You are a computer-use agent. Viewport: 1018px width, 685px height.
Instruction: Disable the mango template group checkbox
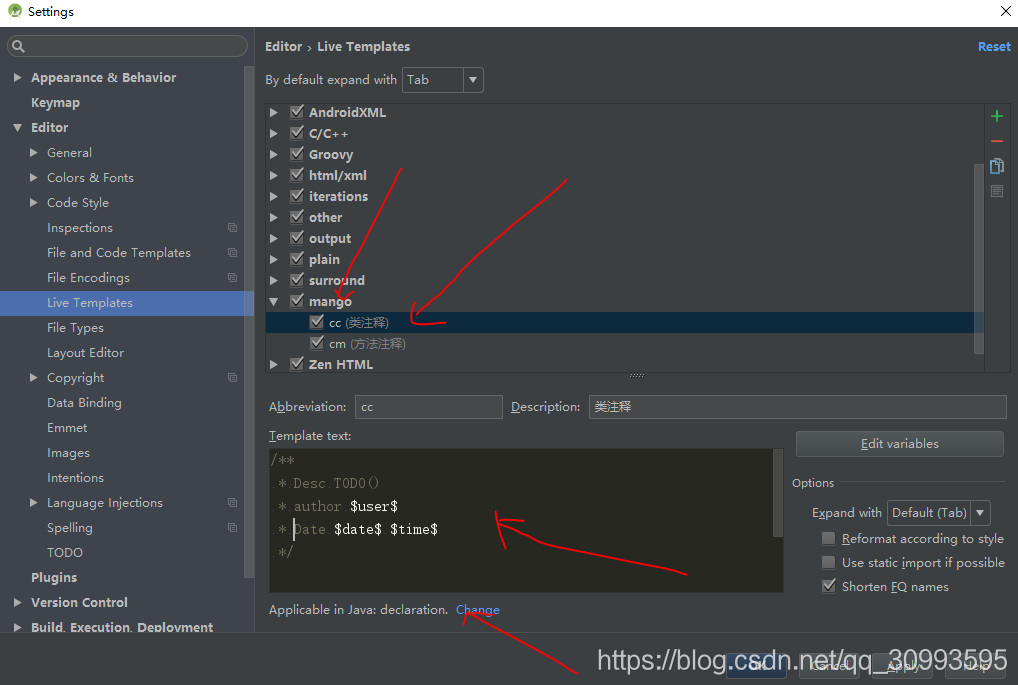click(x=297, y=301)
